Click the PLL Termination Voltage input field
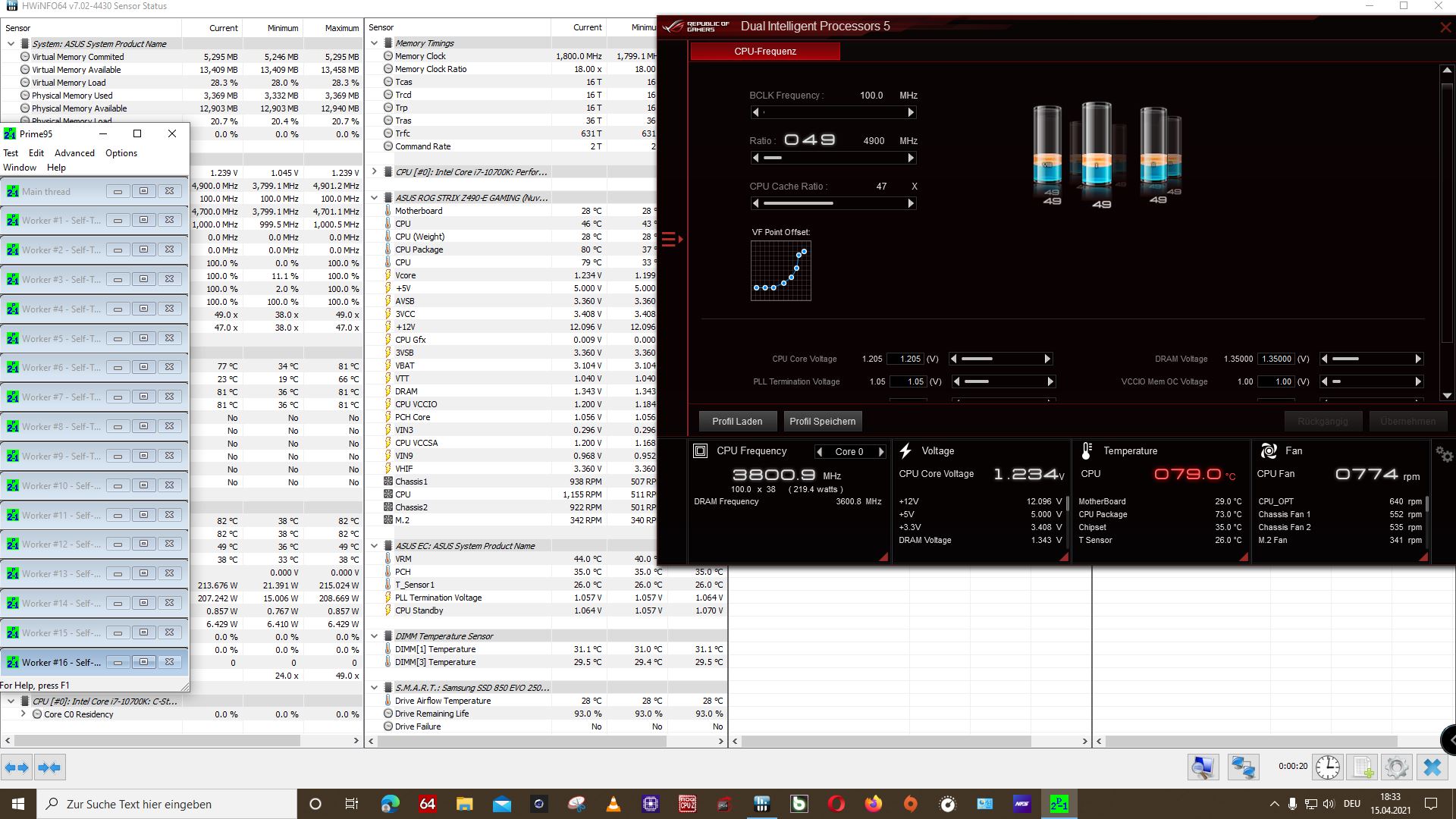 908,382
